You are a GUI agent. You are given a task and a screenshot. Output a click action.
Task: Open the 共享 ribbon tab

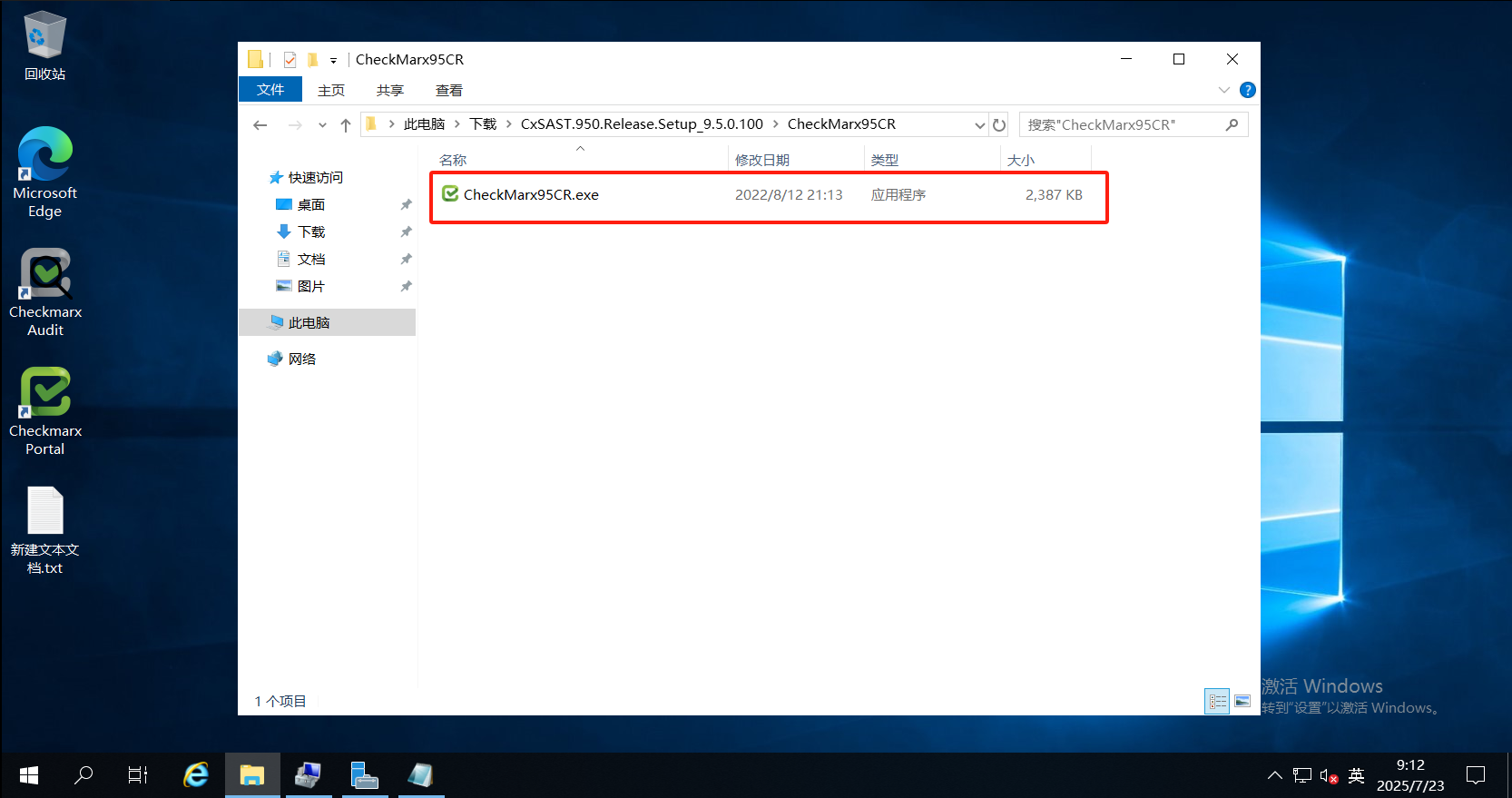click(390, 90)
